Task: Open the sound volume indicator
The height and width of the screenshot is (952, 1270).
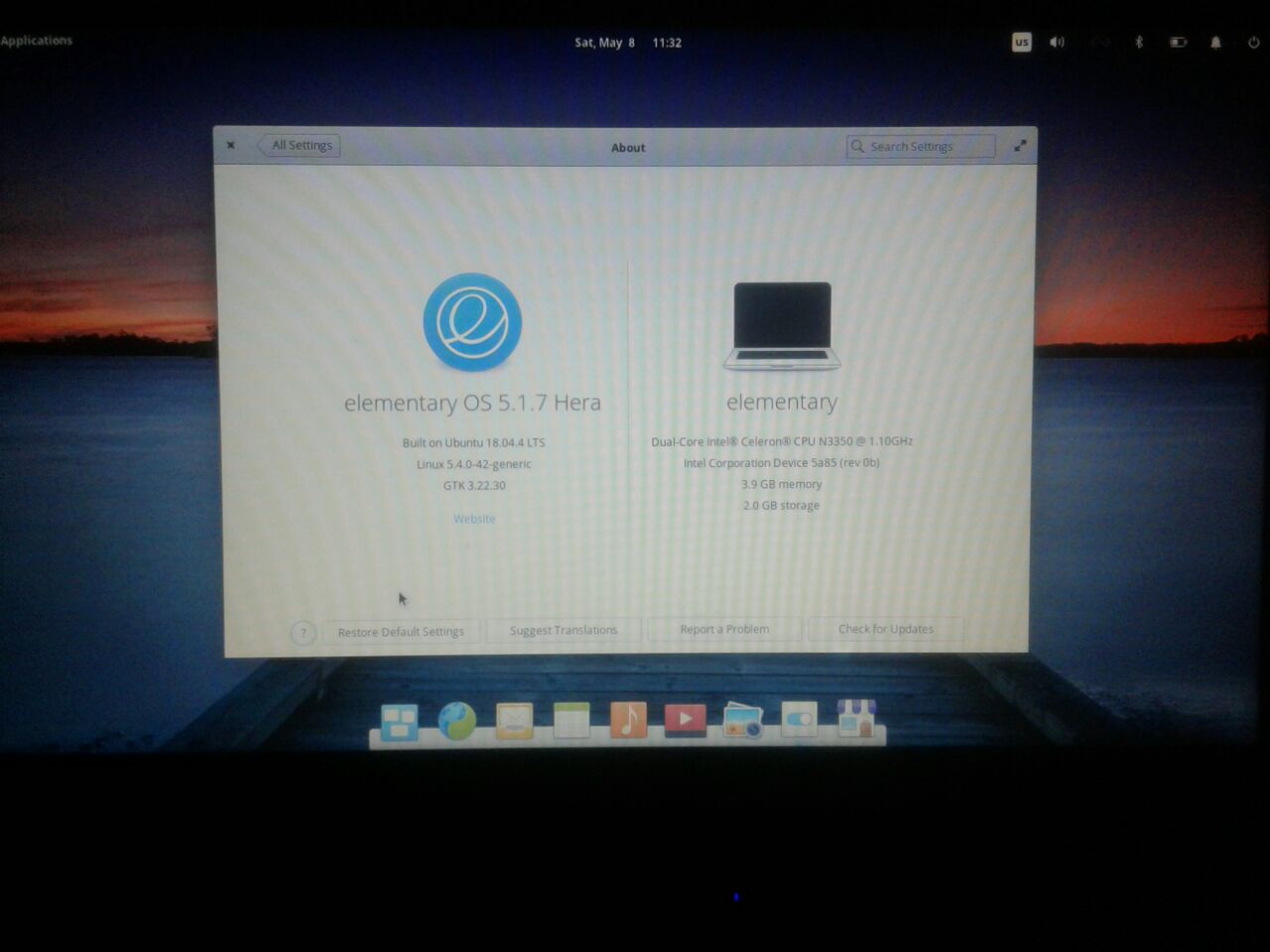Action: (x=1058, y=43)
